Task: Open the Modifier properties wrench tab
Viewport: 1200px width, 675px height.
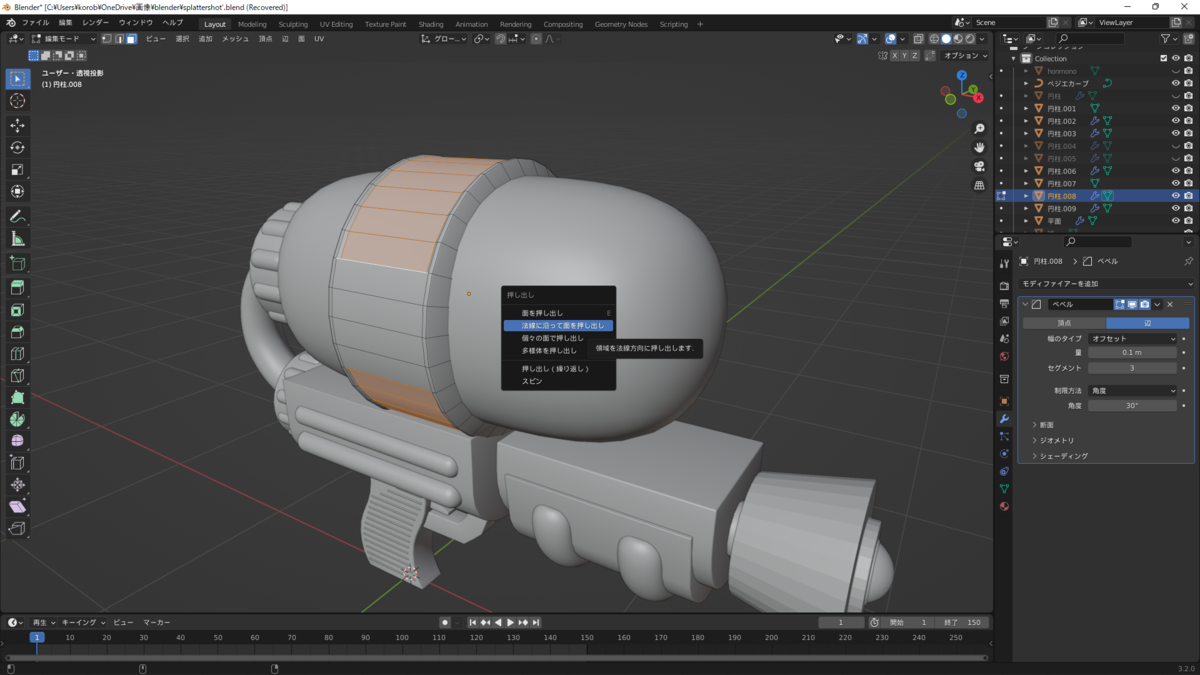Action: pos(1004,418)
